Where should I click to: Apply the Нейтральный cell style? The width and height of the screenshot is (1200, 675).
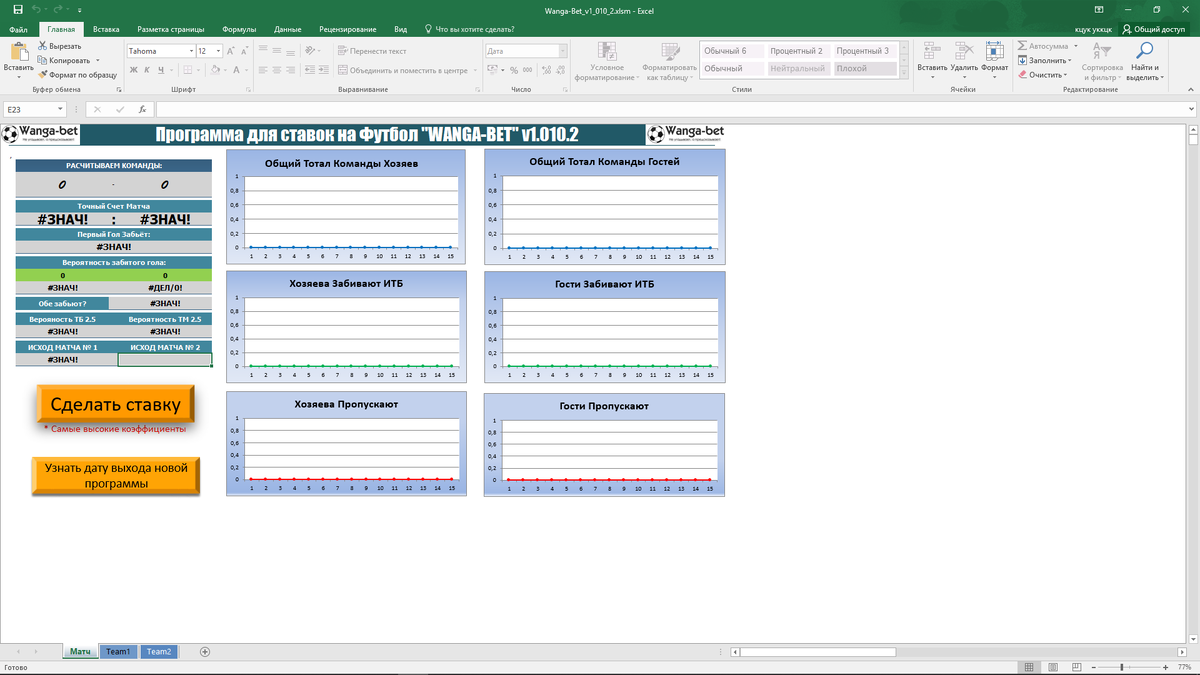[x=798, y=68]
